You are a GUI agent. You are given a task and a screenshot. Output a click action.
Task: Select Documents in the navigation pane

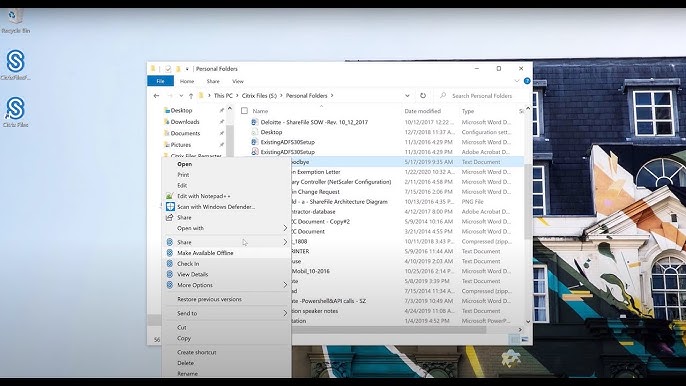pos(185,133)
